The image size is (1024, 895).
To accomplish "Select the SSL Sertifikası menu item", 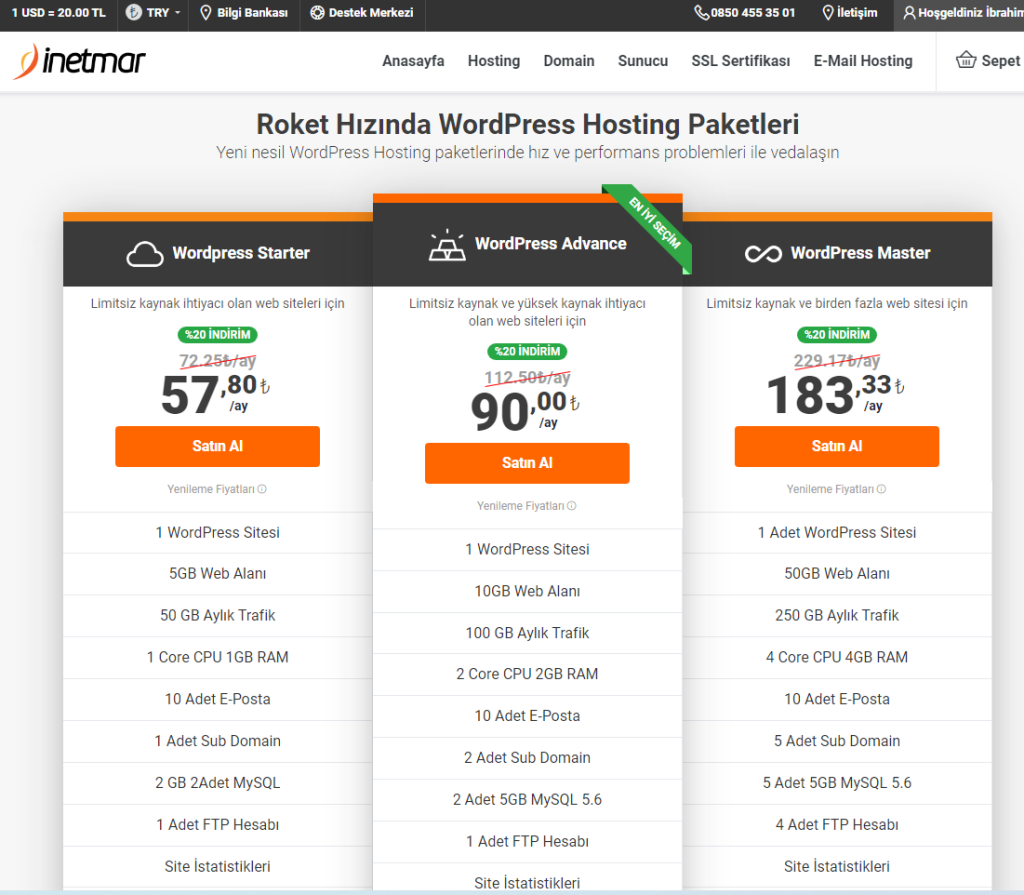I will [x=740, y=61].
